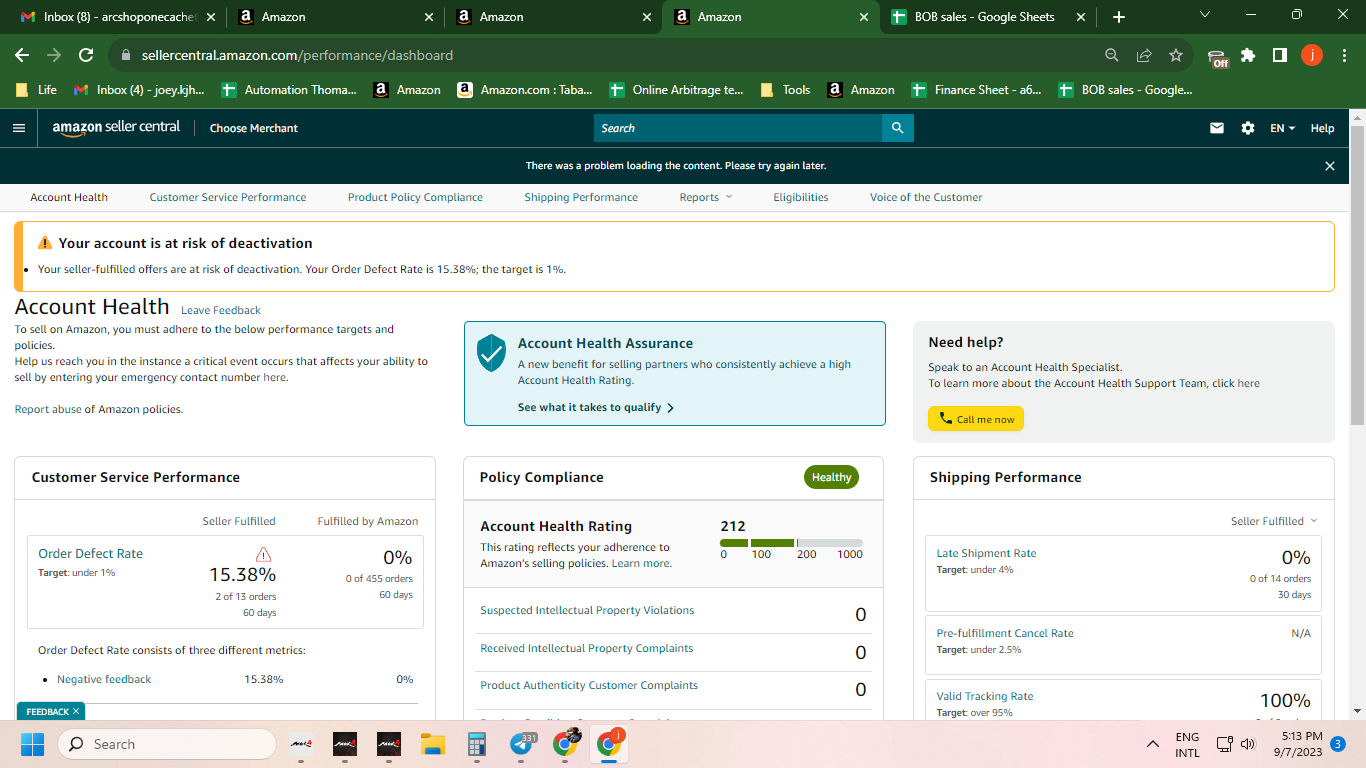Click the browser back arrow
Image resolution: width=1366 pixels, height=768 pixels.
coord(22,55)
